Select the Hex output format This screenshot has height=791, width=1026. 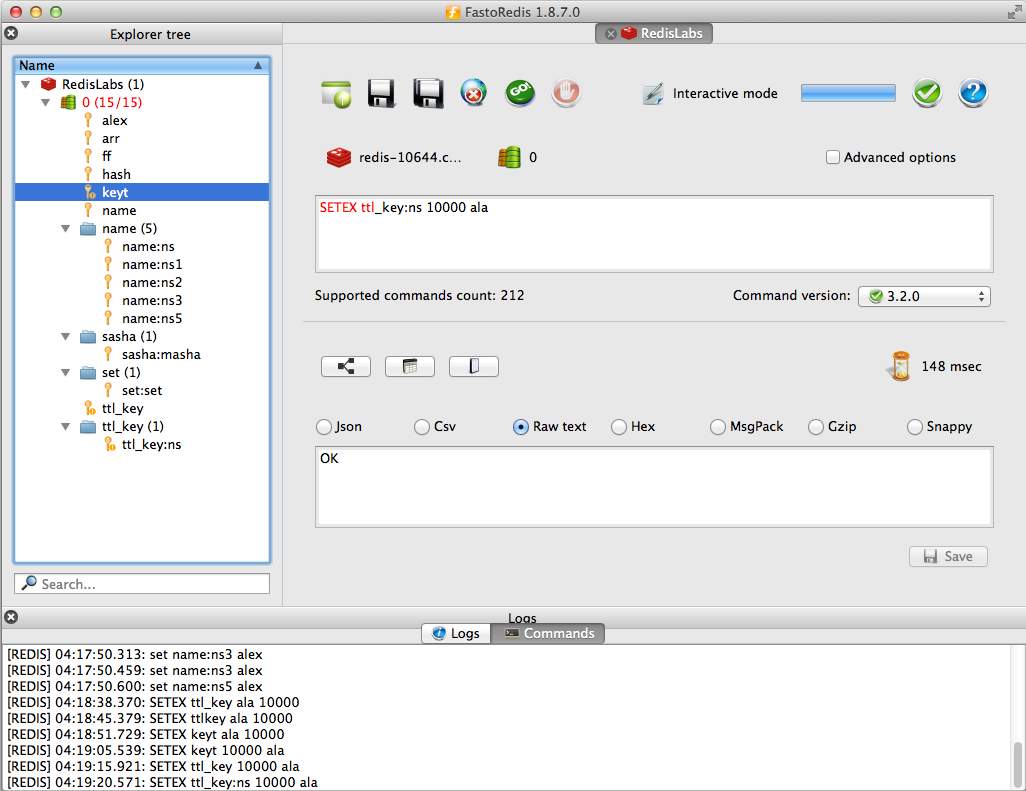619,427
